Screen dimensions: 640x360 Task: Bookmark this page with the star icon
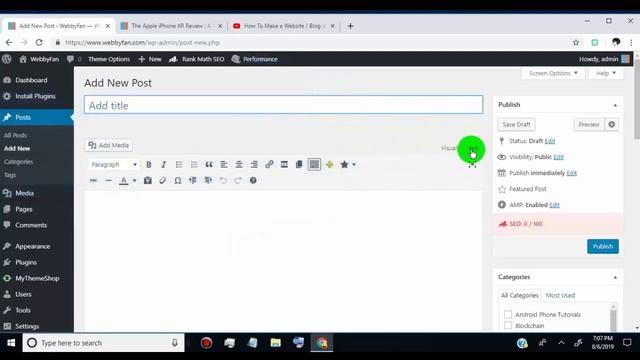[576, 42]
